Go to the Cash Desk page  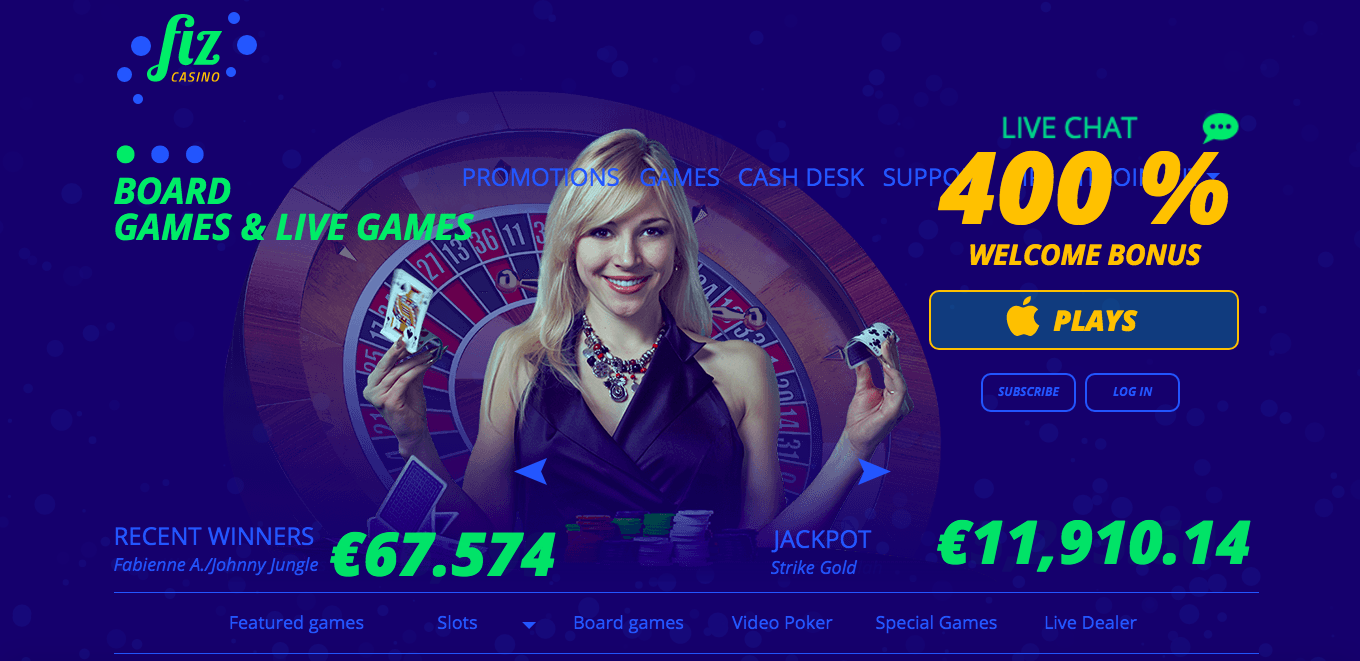click(x=801, y=177)
